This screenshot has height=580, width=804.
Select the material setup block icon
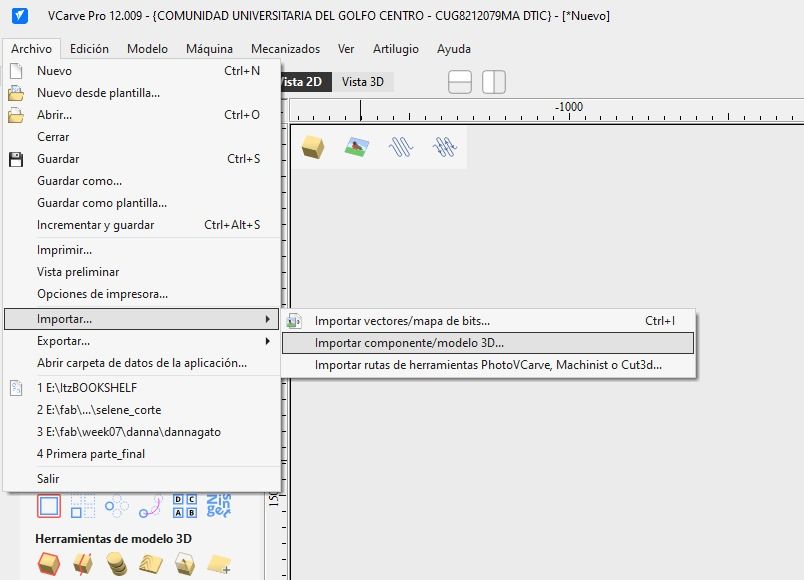coord(312,145)
